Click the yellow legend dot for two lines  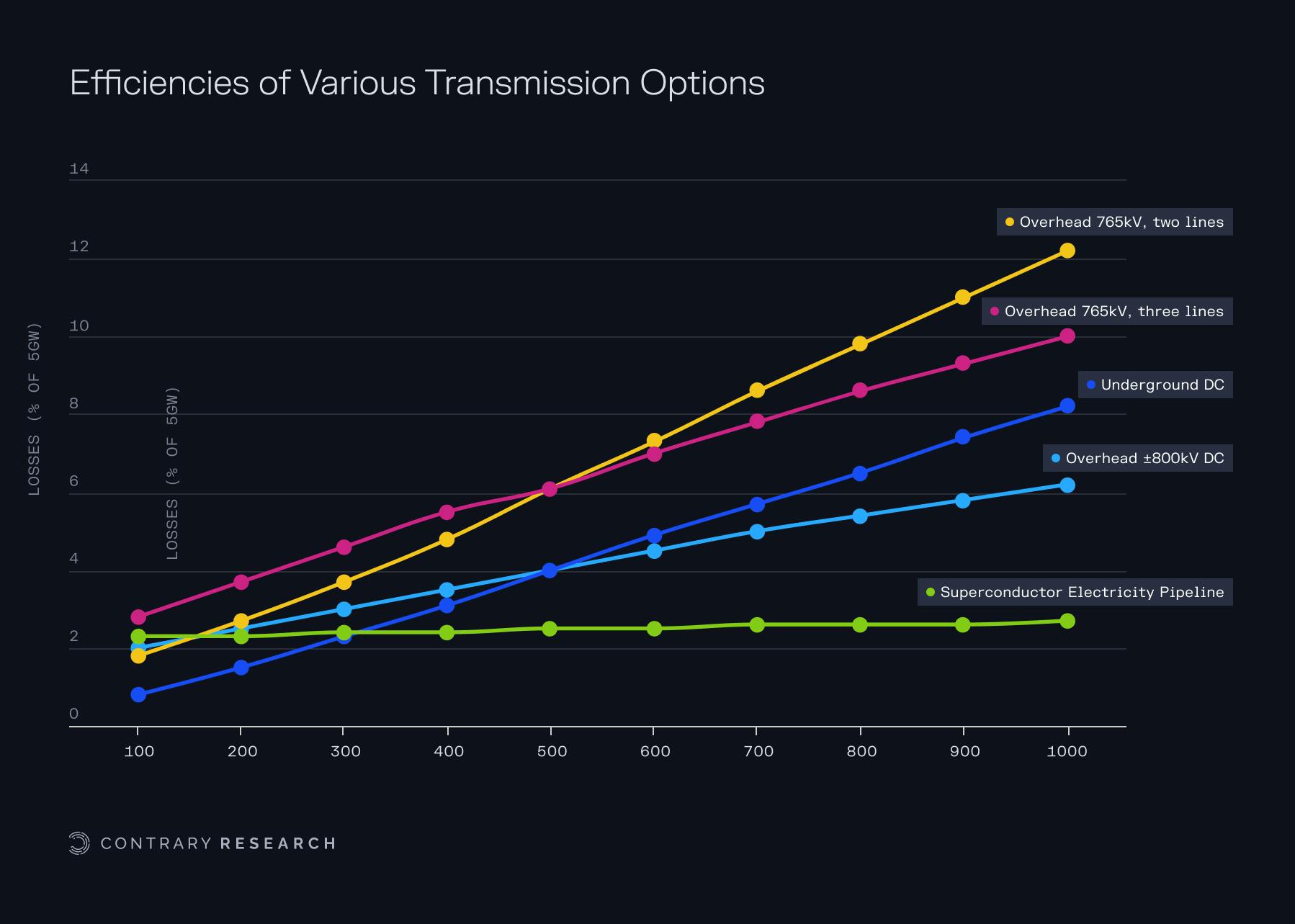[x=1009, y=222]
